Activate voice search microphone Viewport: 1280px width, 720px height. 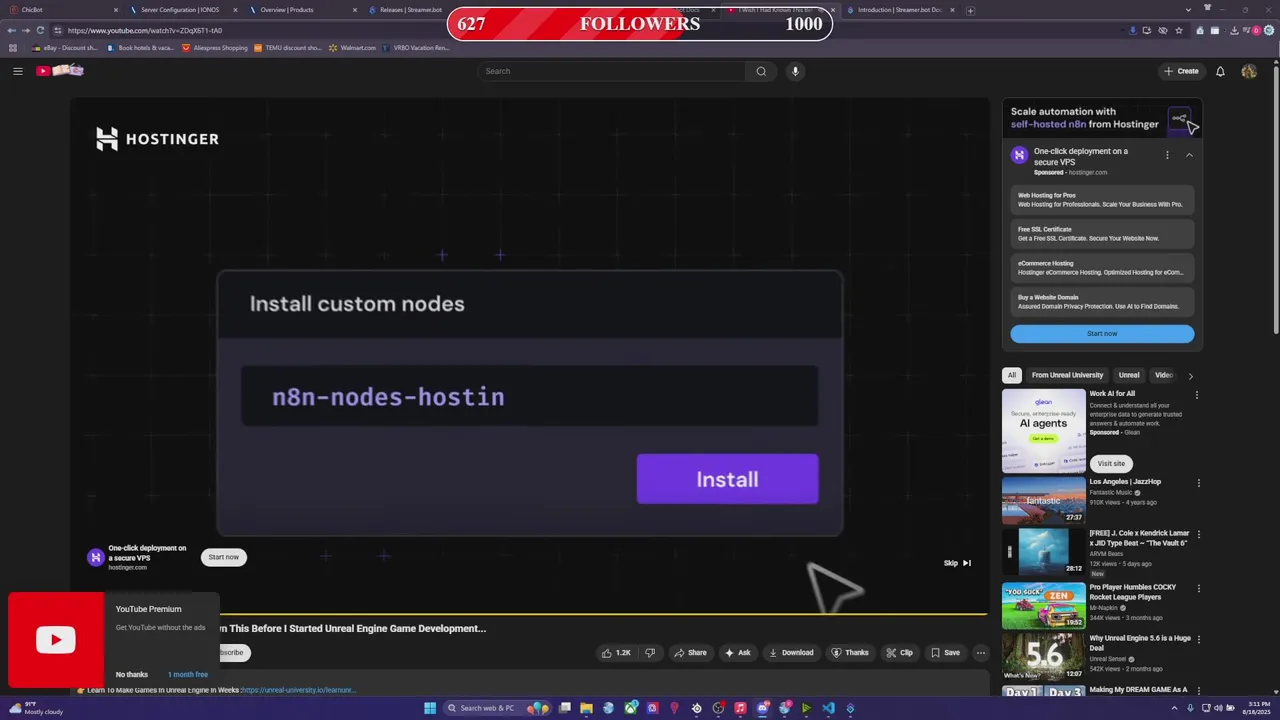click(795, 71)
